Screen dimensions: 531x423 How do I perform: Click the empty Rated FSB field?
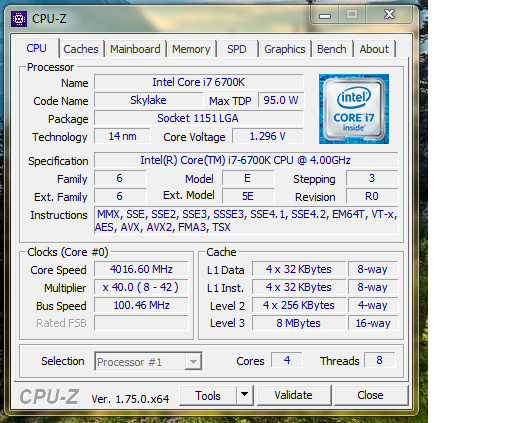tap(141, 323)
